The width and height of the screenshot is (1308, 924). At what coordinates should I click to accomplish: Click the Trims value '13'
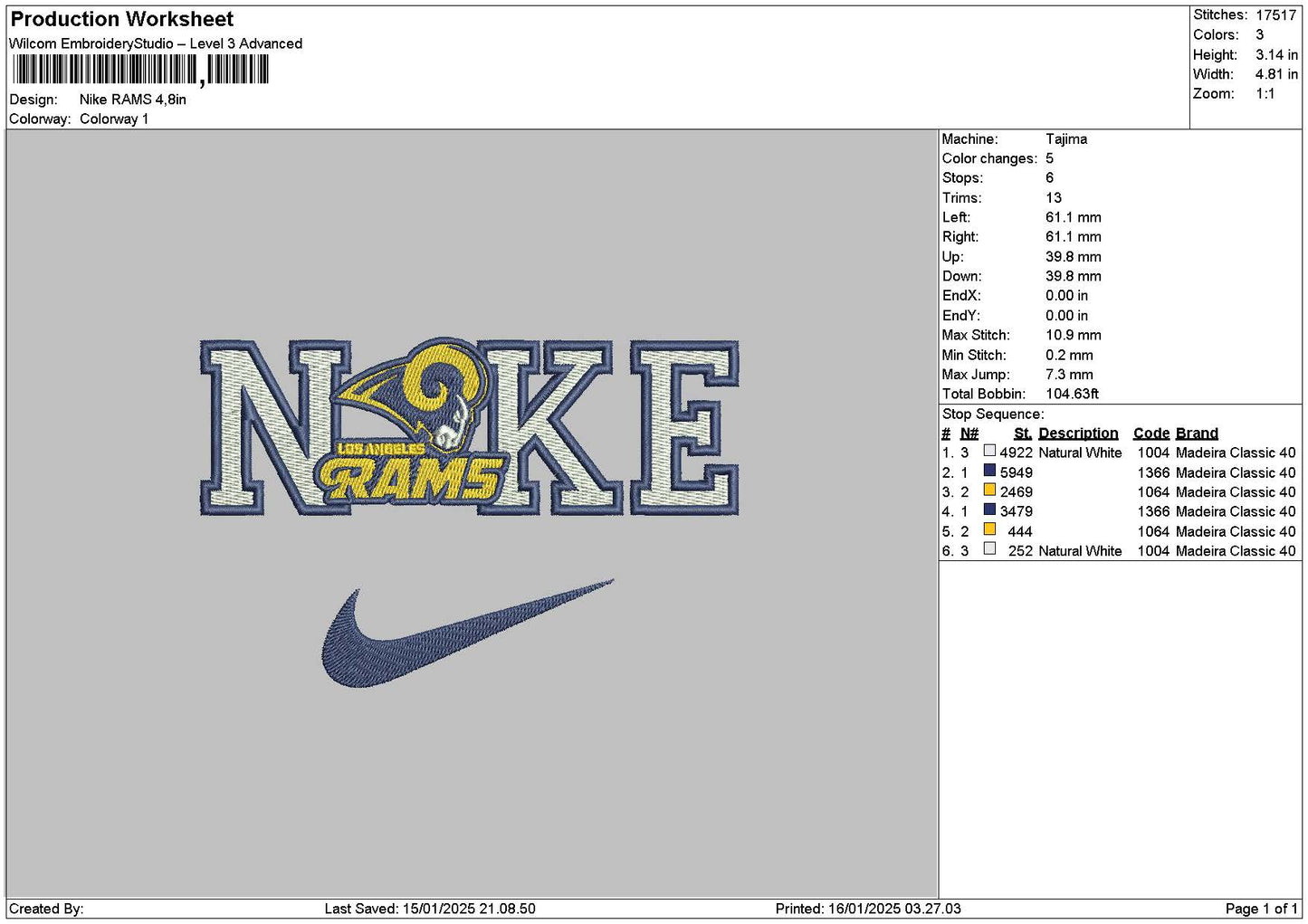pyautogui.click(x=1054, y=197)
